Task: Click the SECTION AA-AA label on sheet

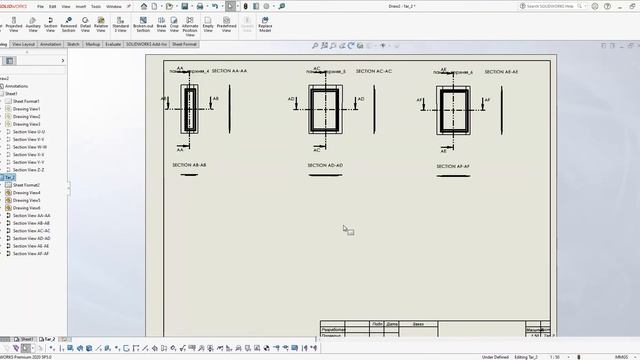Action: (229, 71)
